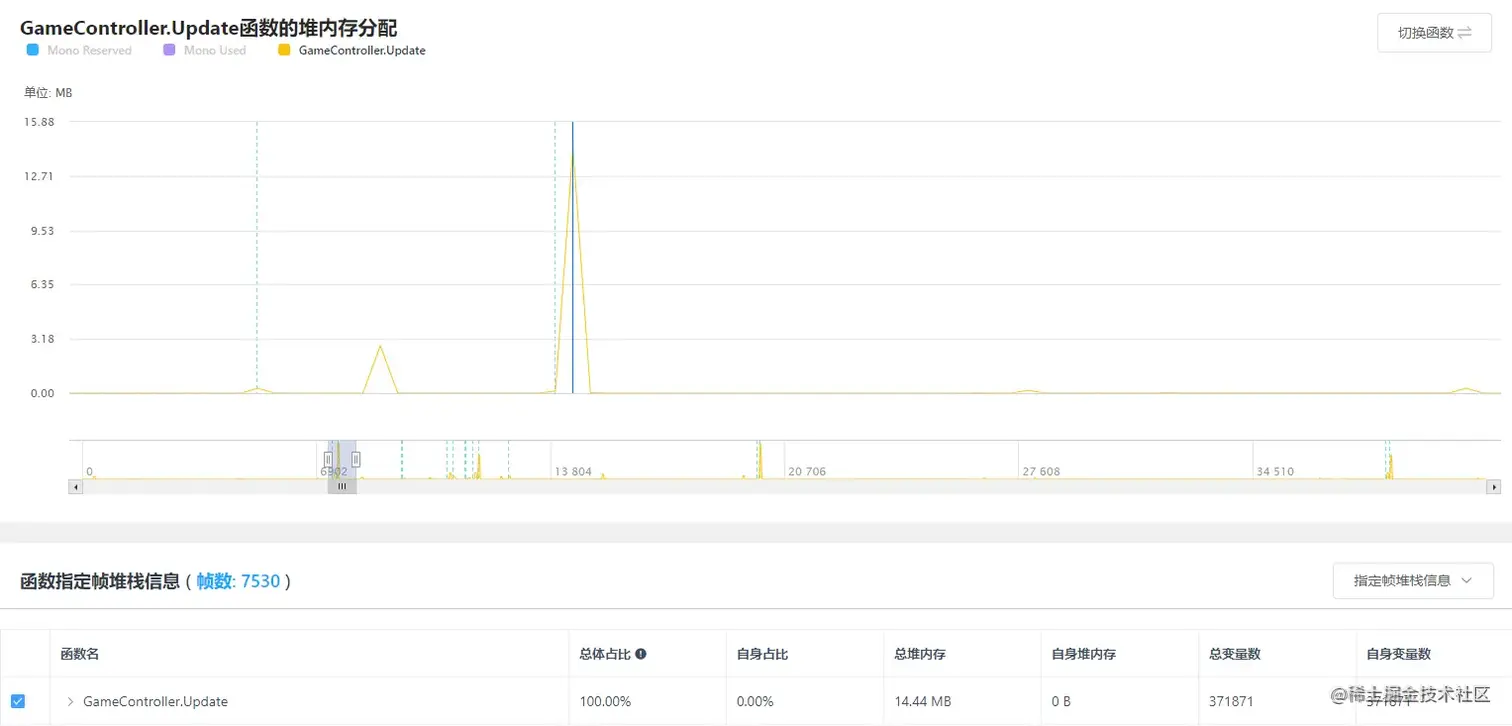1512x726 pixels.
Task: Click the 13 804 label in overview timeline
Action: click(x=573, y=471)
